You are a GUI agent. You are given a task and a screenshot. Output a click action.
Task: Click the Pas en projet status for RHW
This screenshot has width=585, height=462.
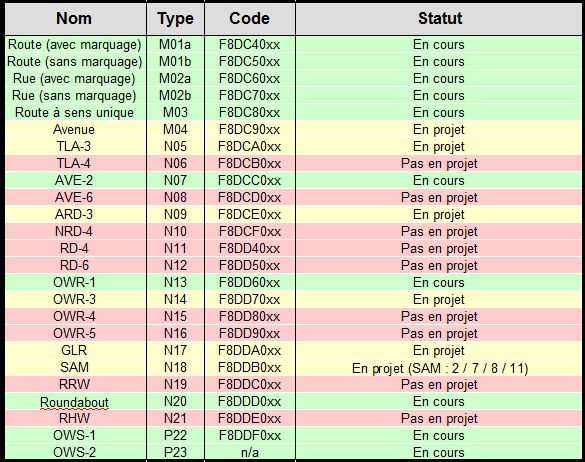[439, 418]
